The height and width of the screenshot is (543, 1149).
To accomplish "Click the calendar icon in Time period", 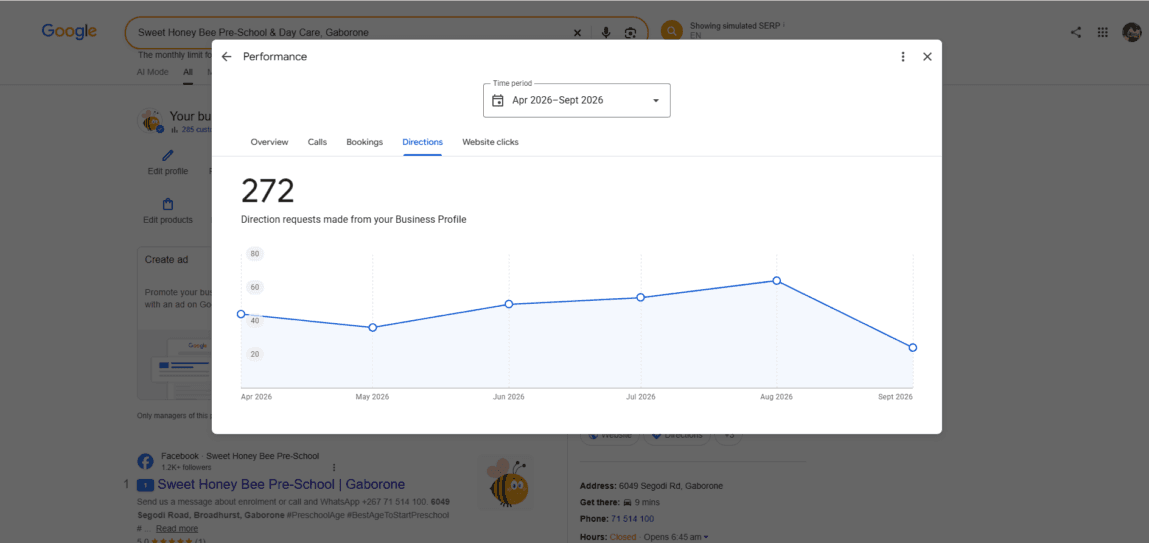I will pyautogui.click(x=498, y=100).
